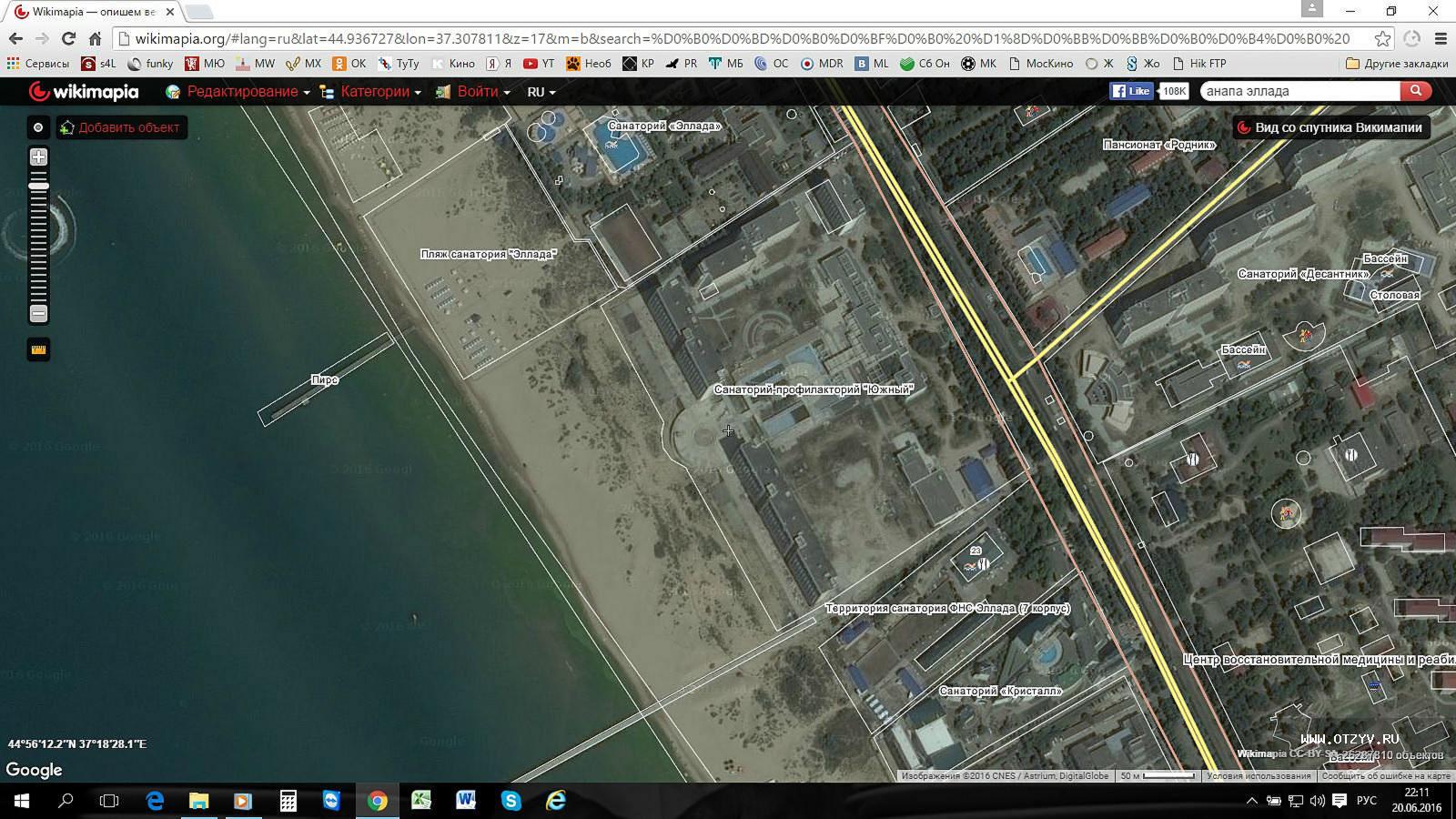Screen dimensions: 1456x819
Task: Open the Категории dropdown menu
Action: click(370, 92)
